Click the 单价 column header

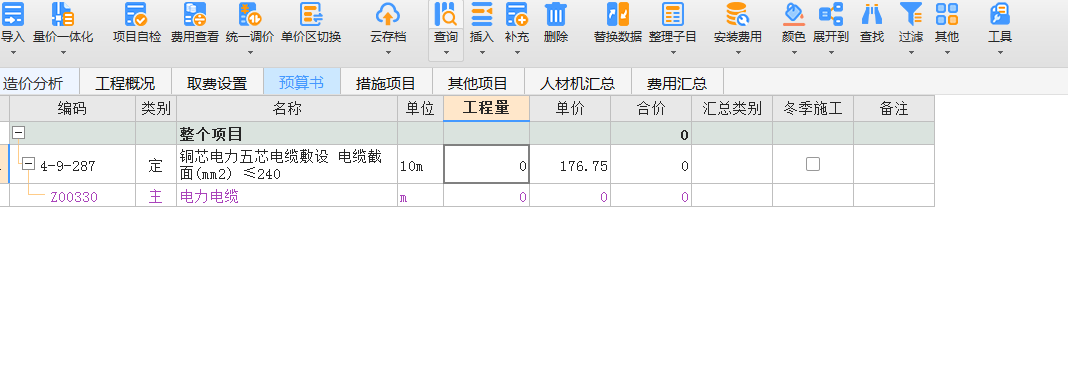570,108
